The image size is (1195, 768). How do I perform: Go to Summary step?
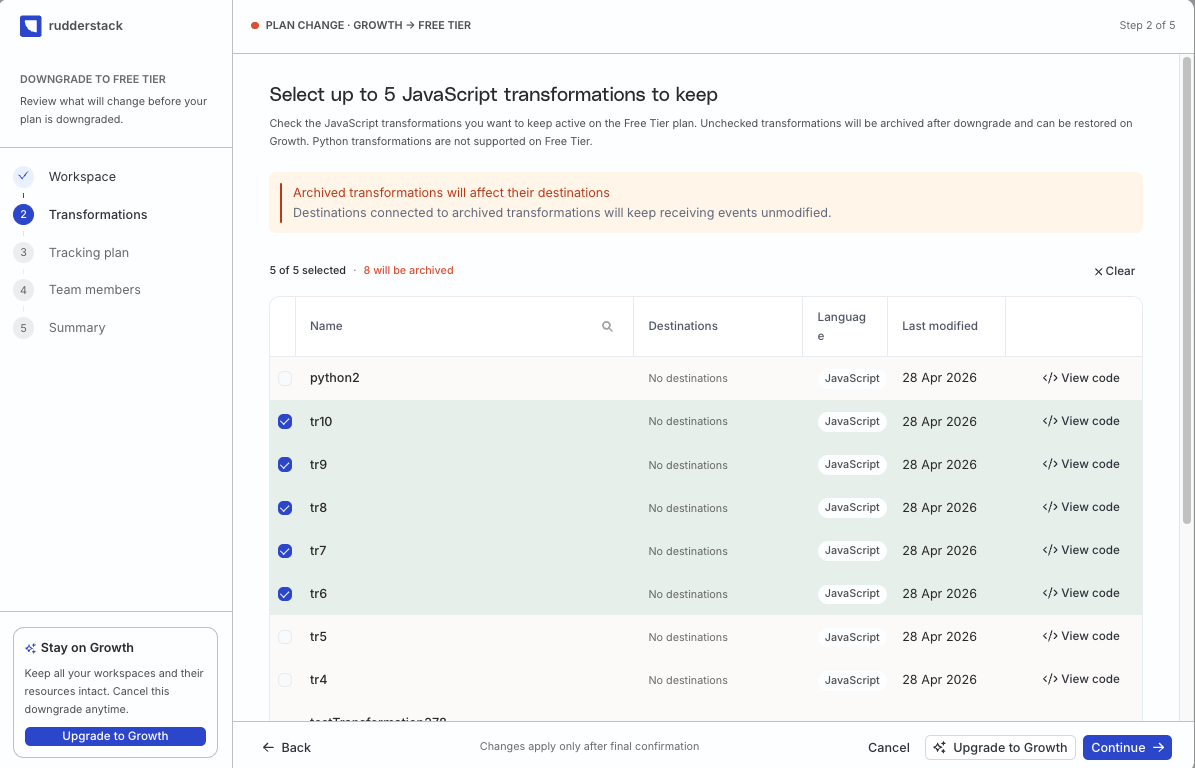click(77, 328)
